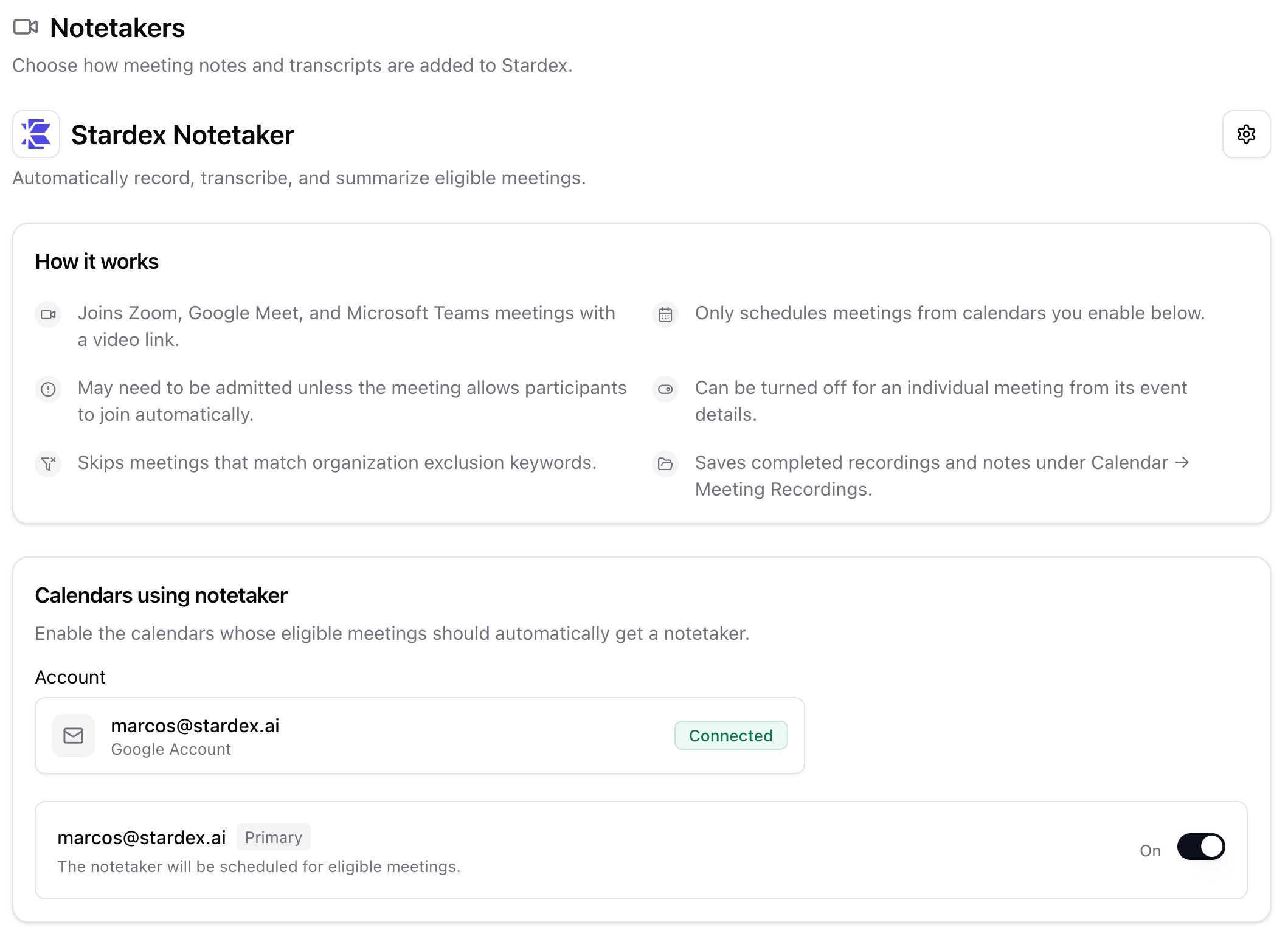1288x939 pixels.
Task: Click the "Calendars using notetaker" heading
Action: pos(161,595)
